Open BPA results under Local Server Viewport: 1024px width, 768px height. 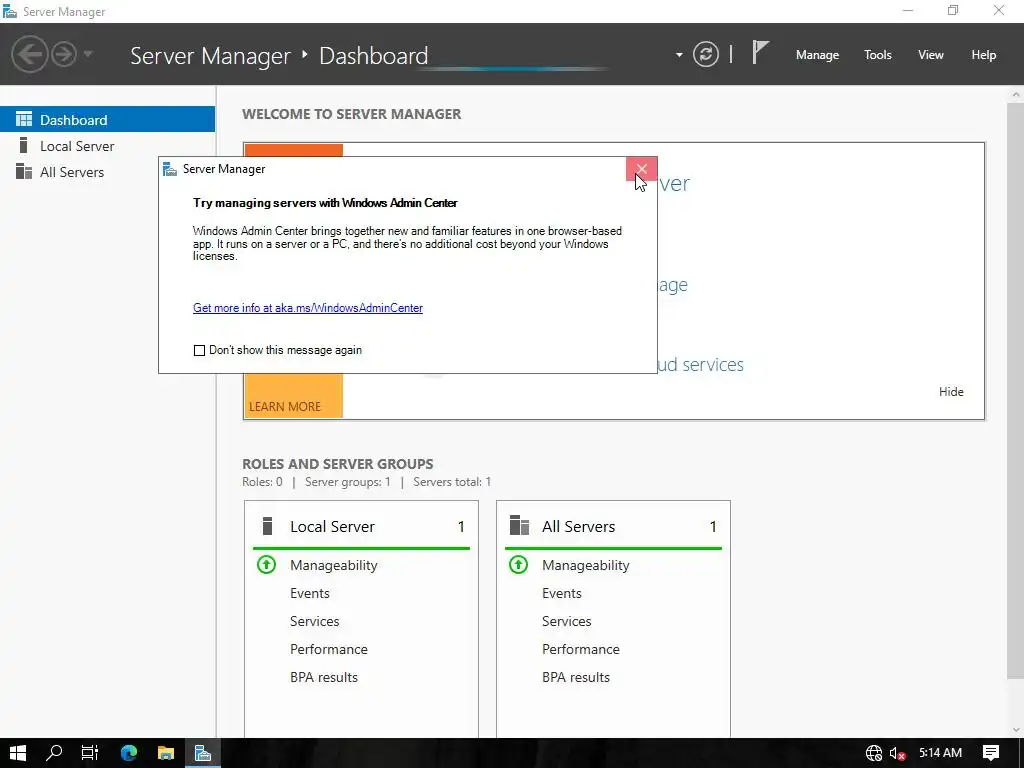click(324, 677)
